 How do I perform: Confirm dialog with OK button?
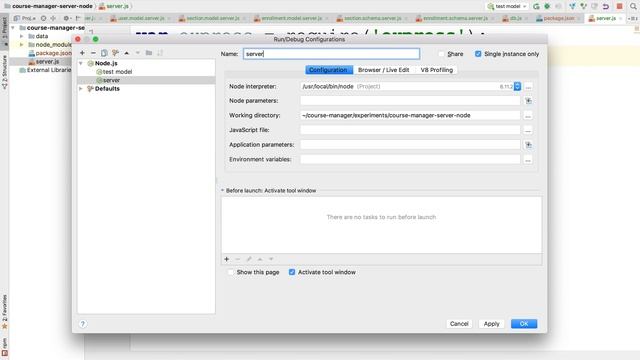(524, 324)
